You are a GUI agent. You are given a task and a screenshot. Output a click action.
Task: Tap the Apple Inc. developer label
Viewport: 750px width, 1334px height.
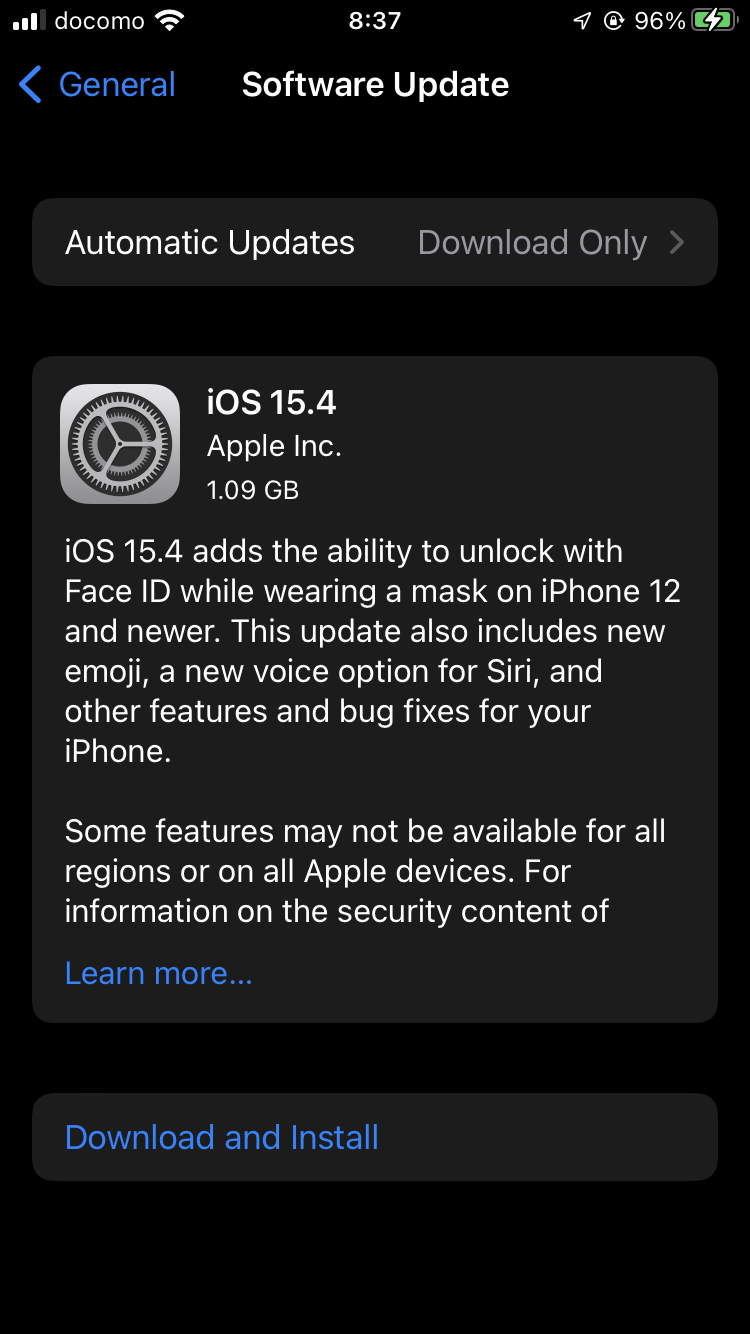[x=274, y=447]
